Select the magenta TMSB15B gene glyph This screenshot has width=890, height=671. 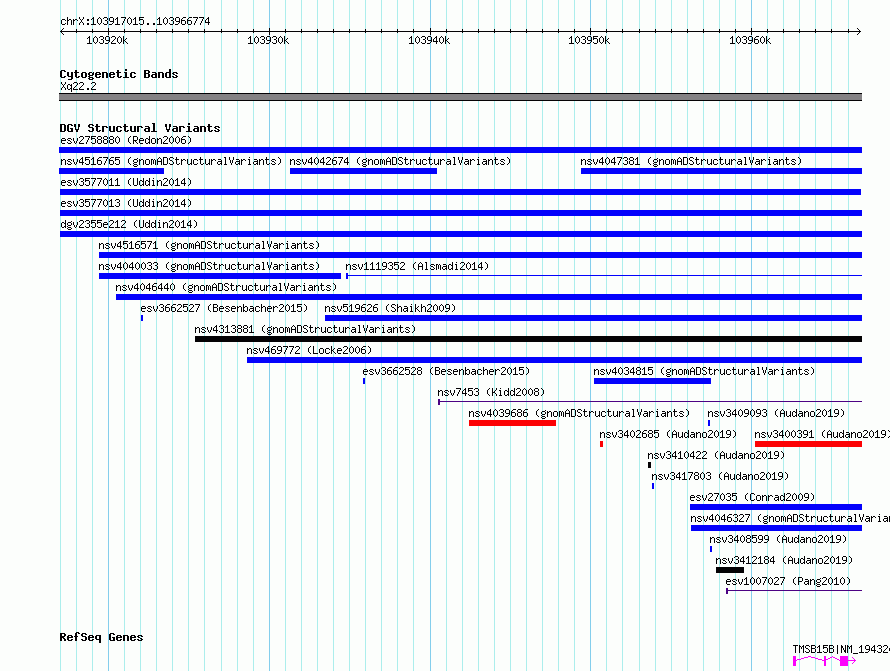[x=824, y=661]
